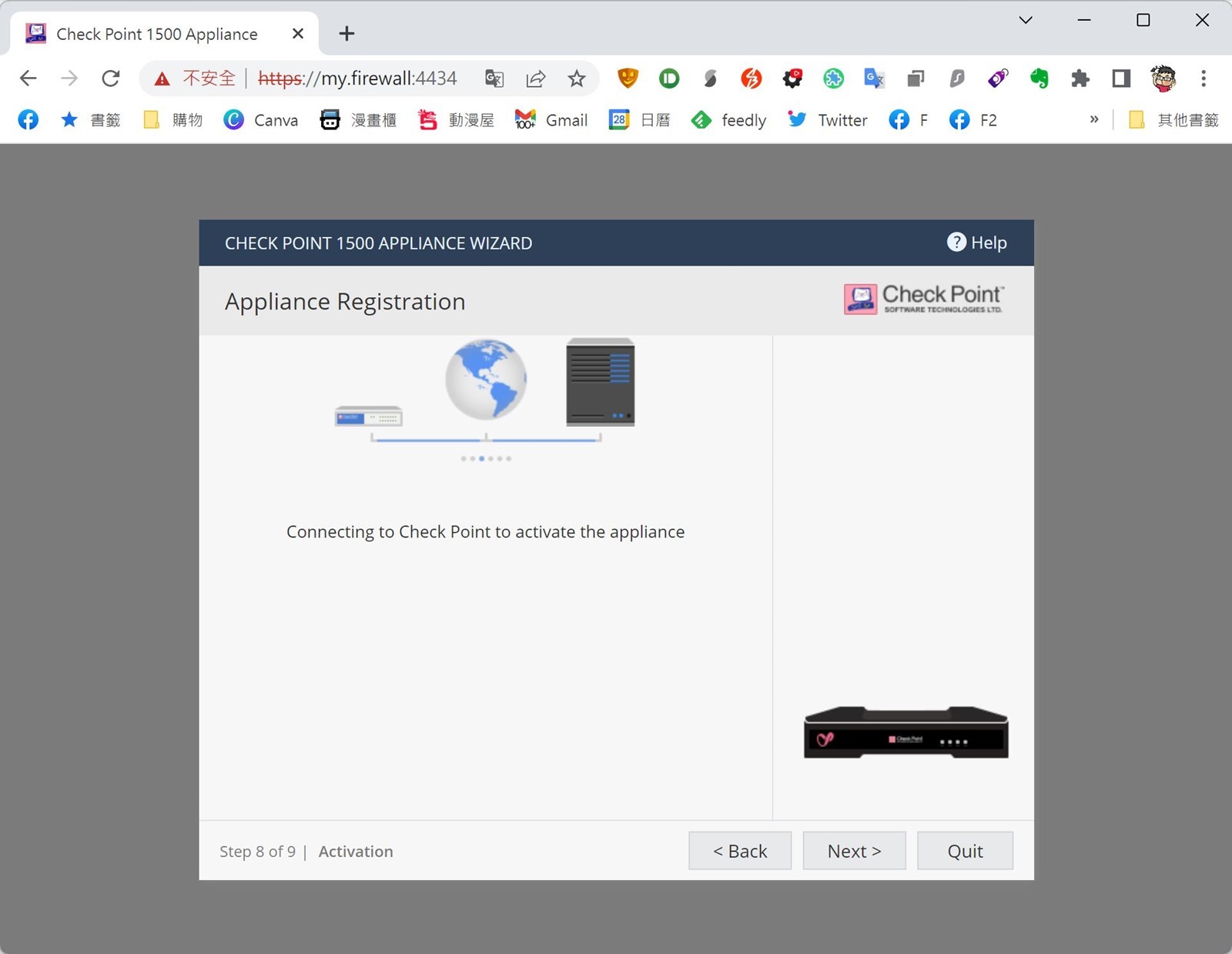The height and width of the screenshot is (954, 1232).
Task: Open Google Translate icon in address bar
Action: [x=494, y=78]
